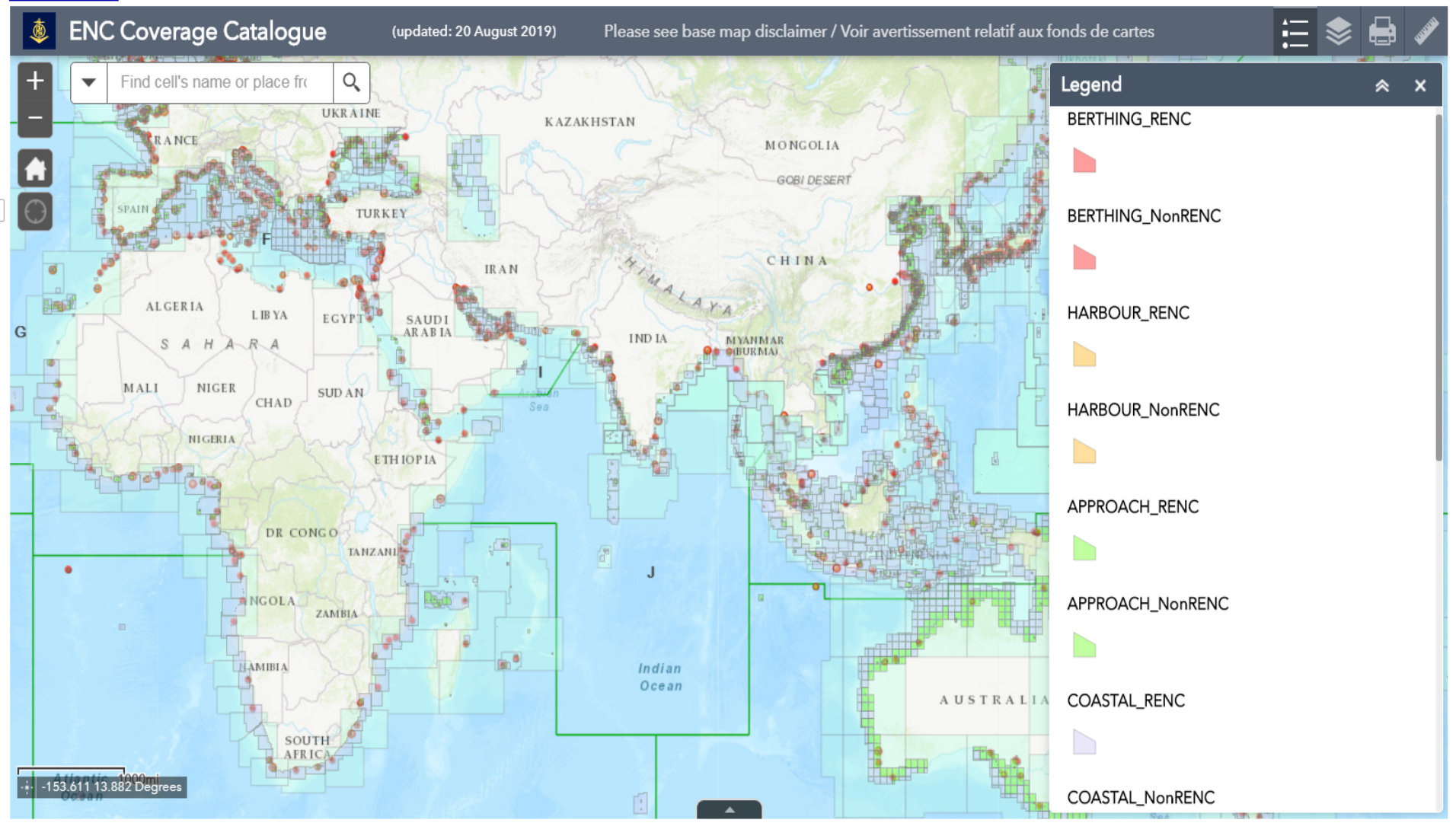Open the Legend widget in the header

coord(1295,32)
